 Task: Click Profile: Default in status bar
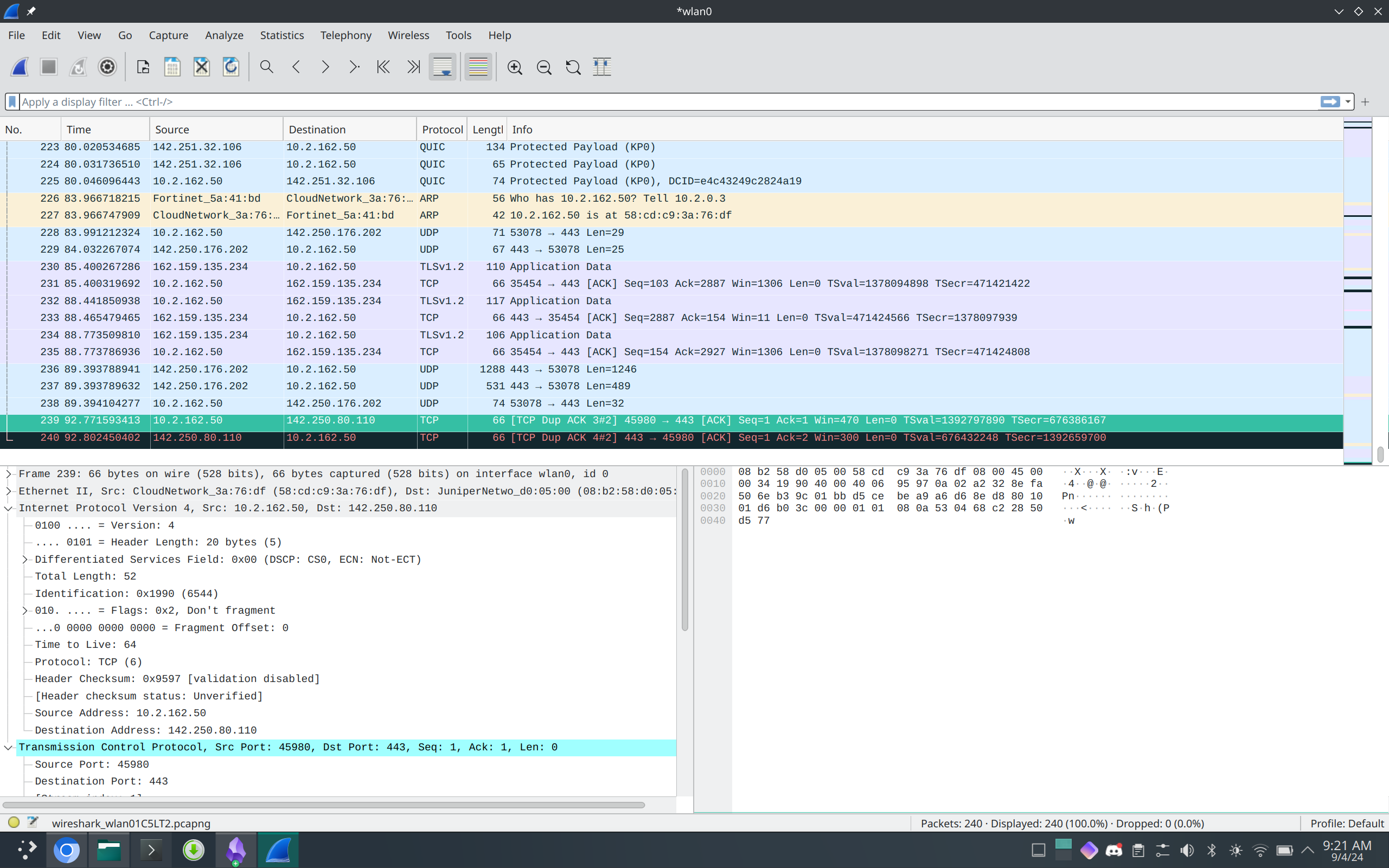[x=1347, y=823]
